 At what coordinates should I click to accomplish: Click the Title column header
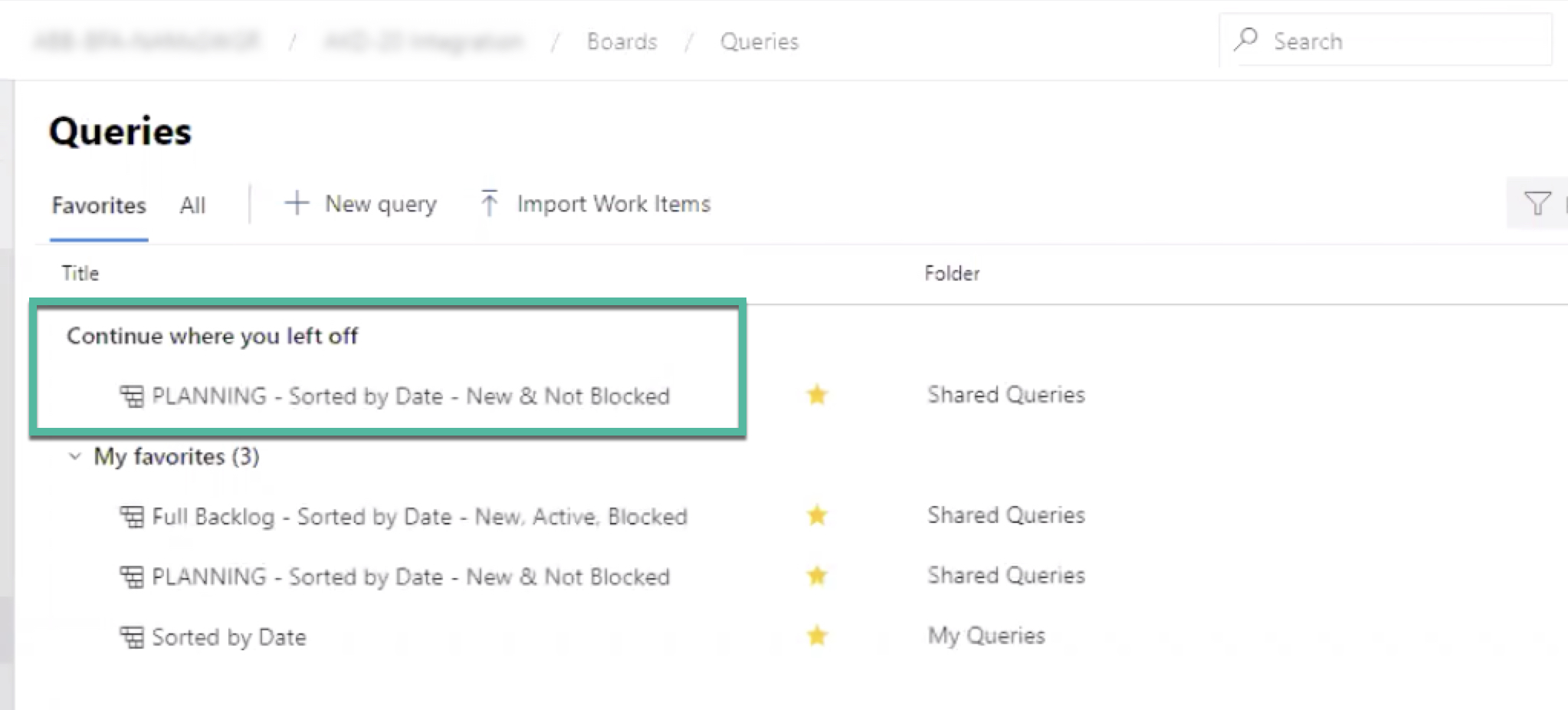[80, 274]
